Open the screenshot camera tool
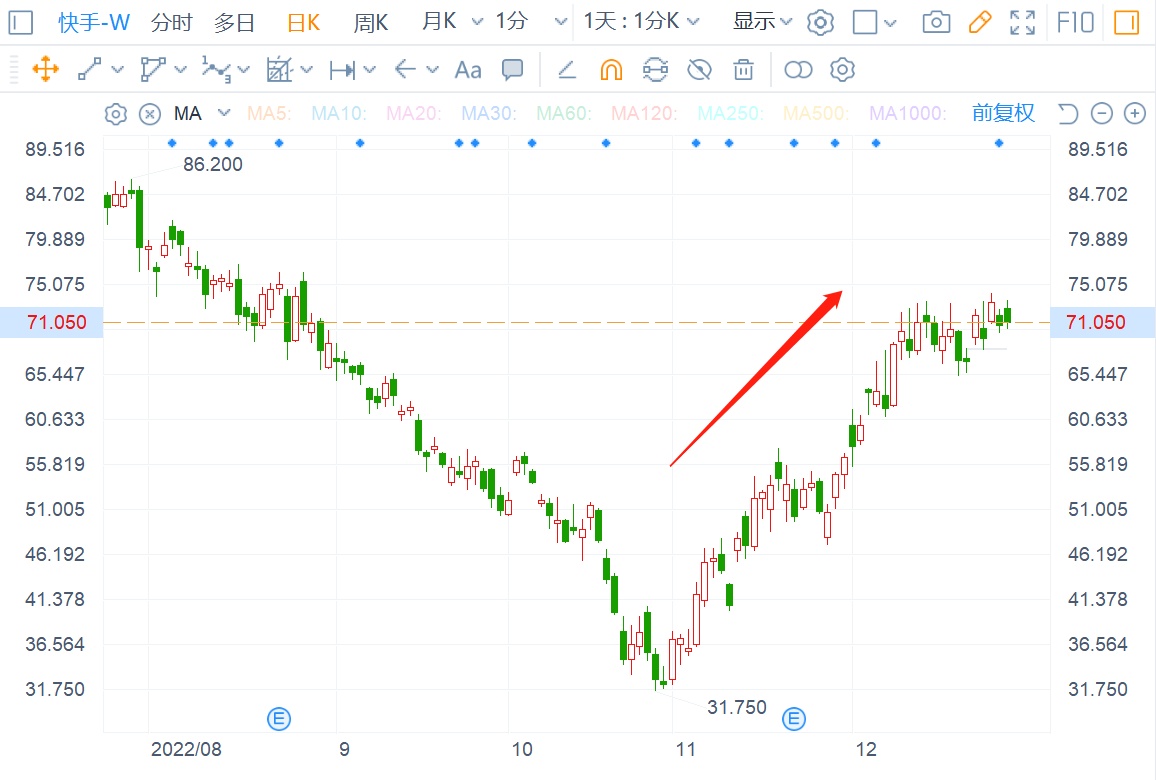The image size is (1156, 780). pyautogui.click(x=936, y=22)
